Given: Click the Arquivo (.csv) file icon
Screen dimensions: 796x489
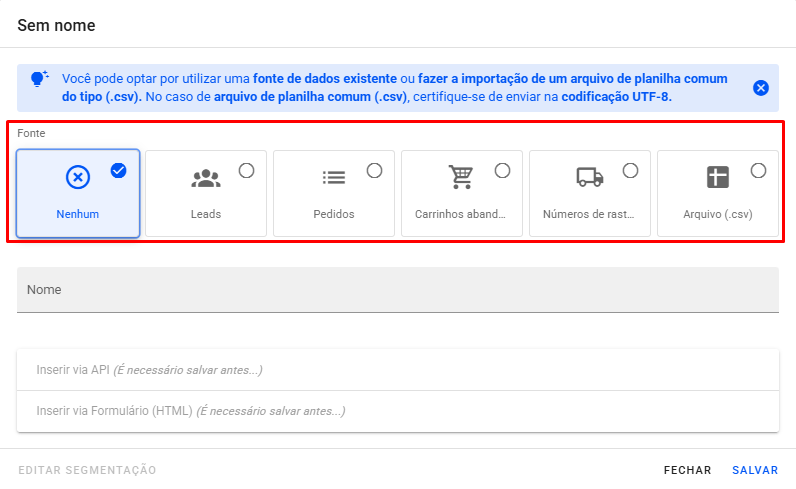Looking at the screenshot, I should coord(718,177).
